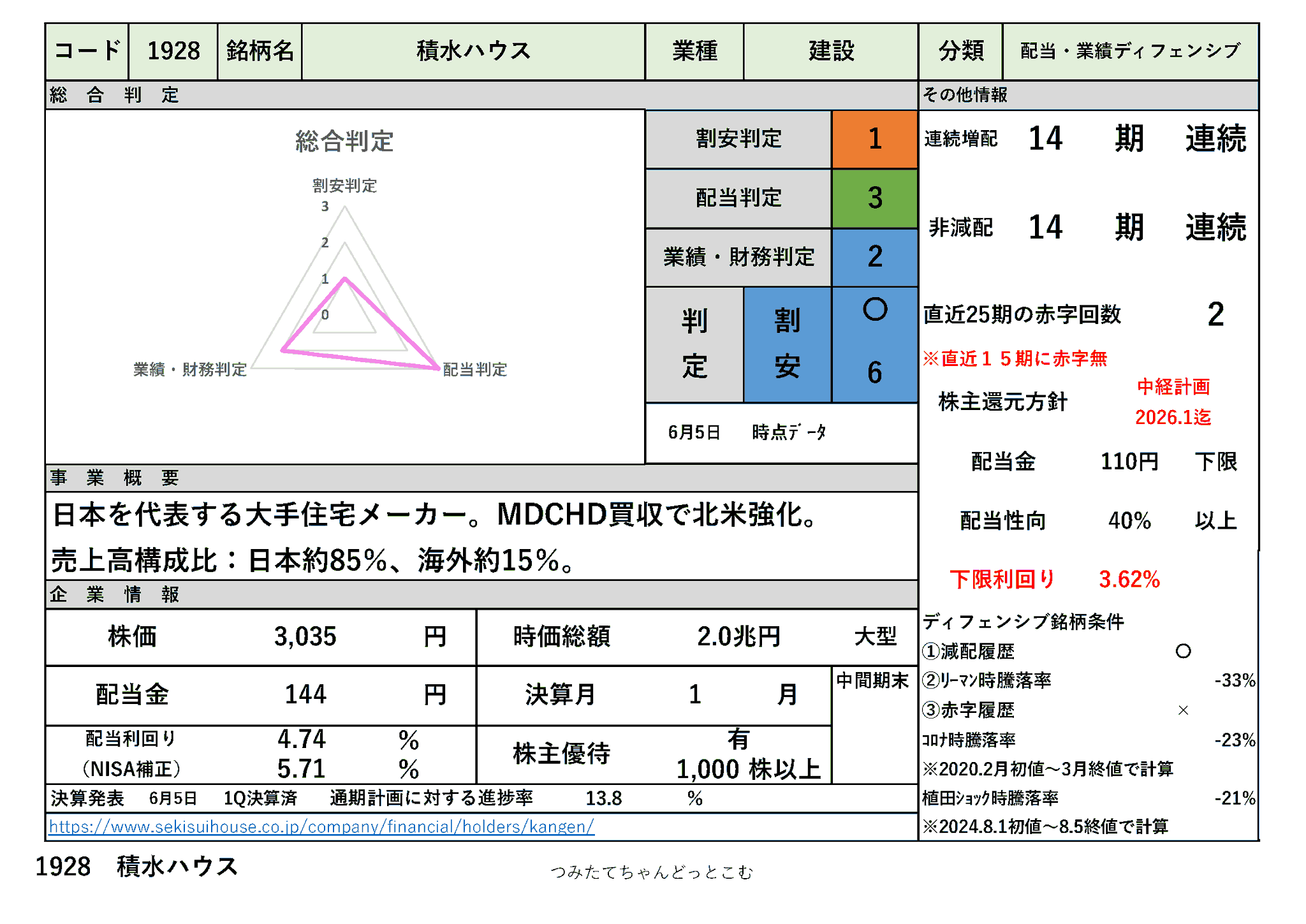Viewport: 1306px width, 924px height.
Task: Click the ※2020.2月初値～3月終値で計算 note
Action: 1048,769
